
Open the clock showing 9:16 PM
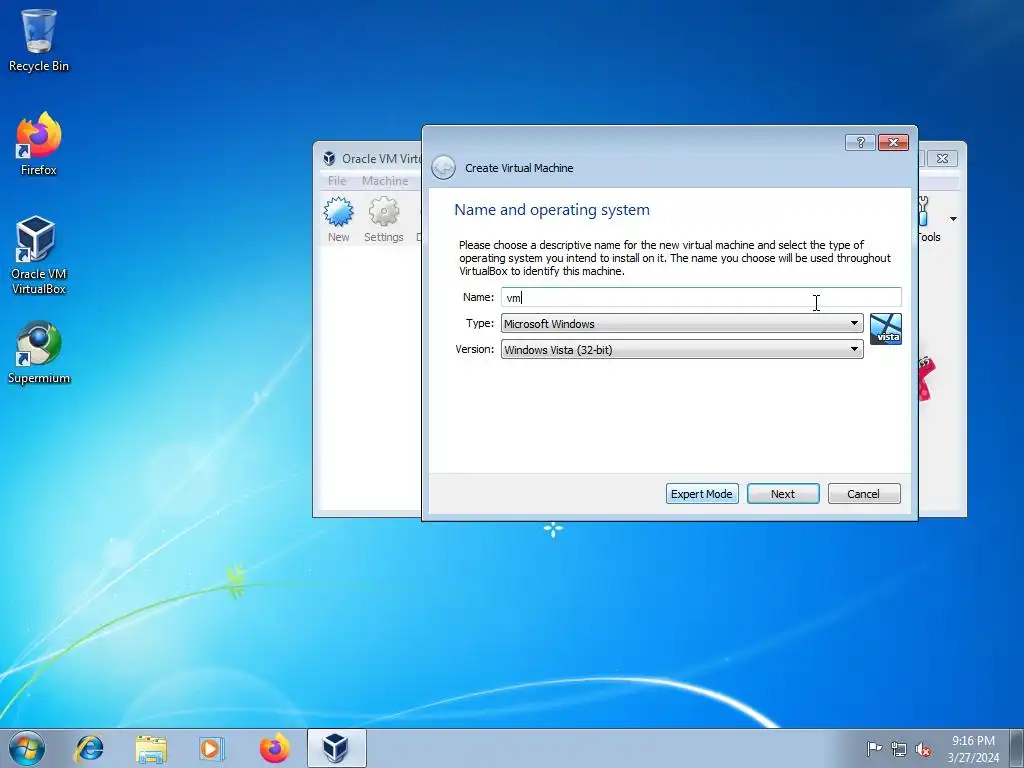coord(973,748)
